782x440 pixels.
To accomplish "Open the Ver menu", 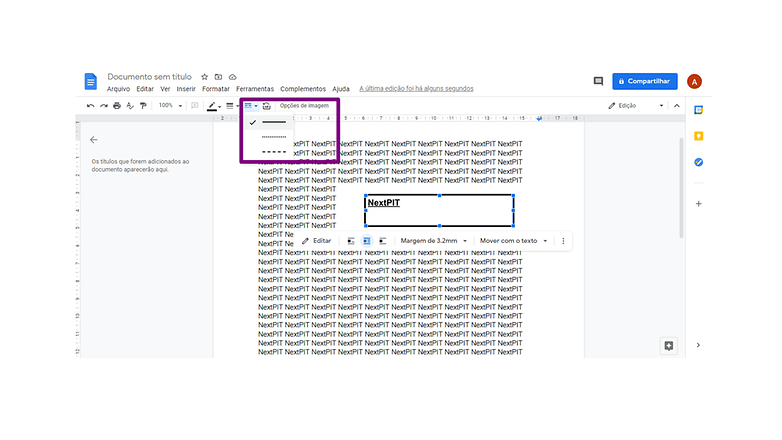I will click(x=165, y=89).
